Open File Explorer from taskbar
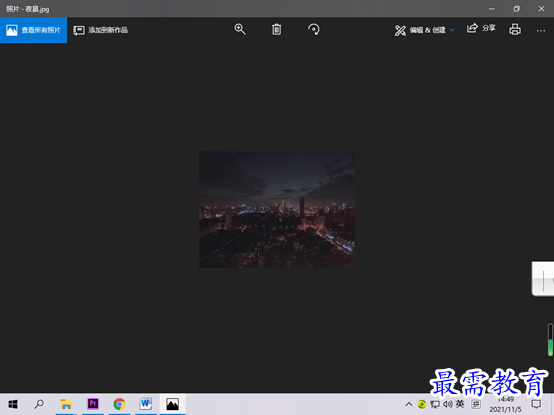The height and width of the screenshot is (415, 554). pyautogui.click(x=66, y=404)
